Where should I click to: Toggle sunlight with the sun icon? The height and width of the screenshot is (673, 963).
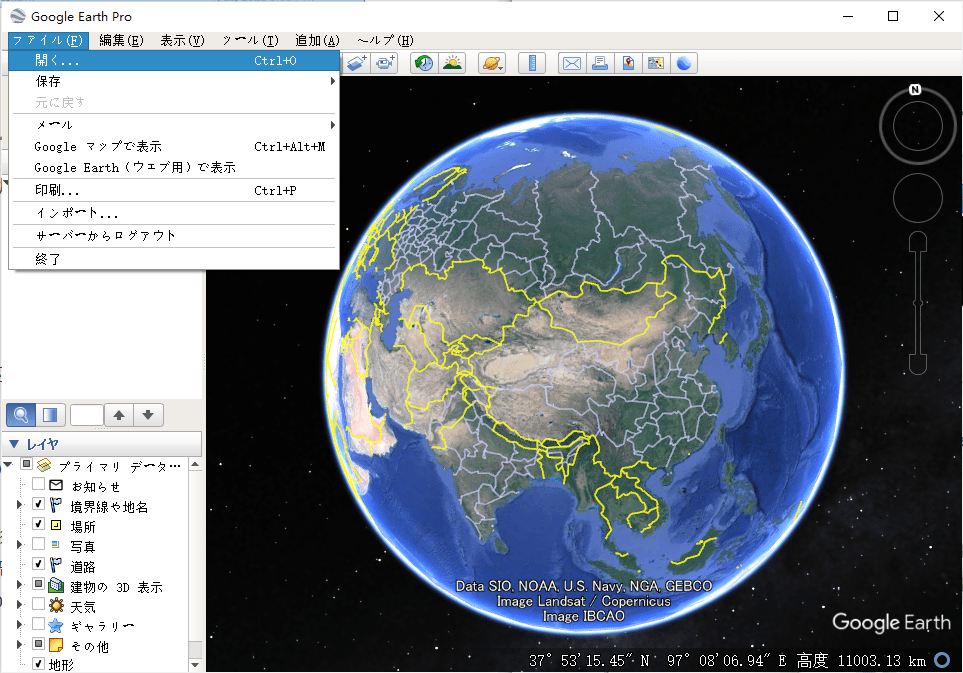453,62
